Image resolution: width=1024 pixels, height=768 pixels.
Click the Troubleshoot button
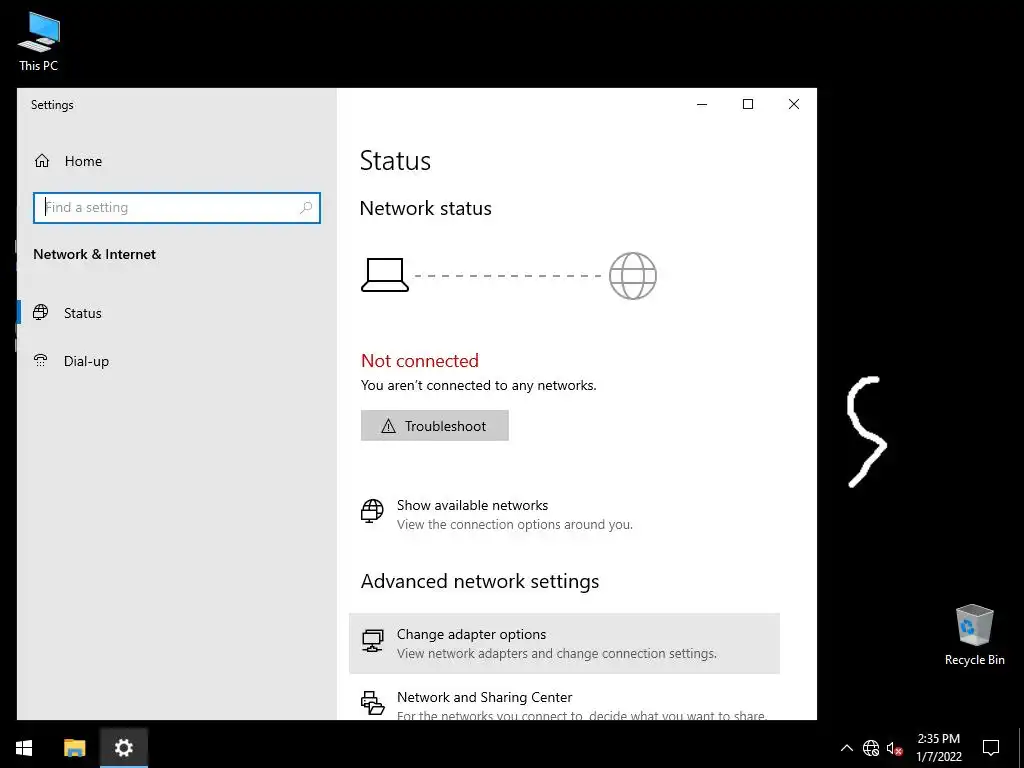434,426
